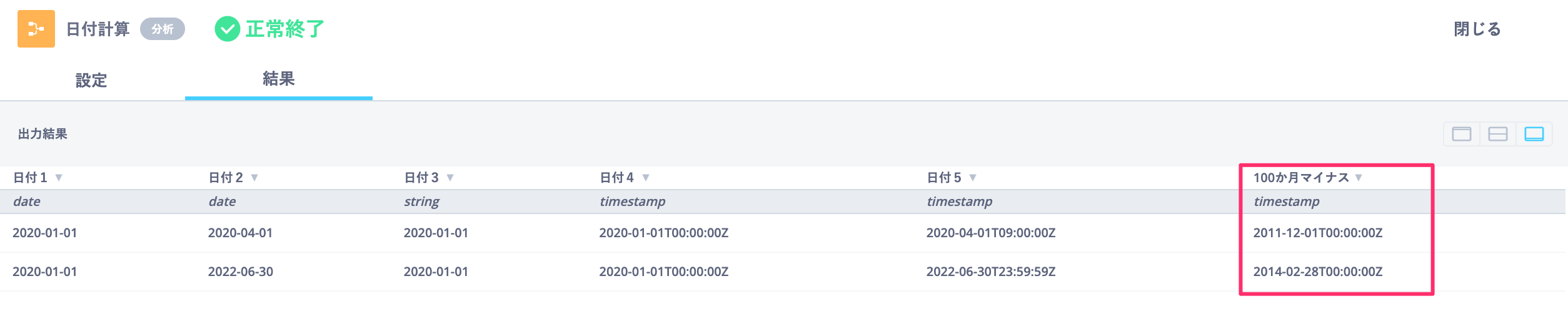Viewport: 1568px width, 328px height.
Task: Open the 日付3 column sort dropdown
Action: [x=450, y=178]
